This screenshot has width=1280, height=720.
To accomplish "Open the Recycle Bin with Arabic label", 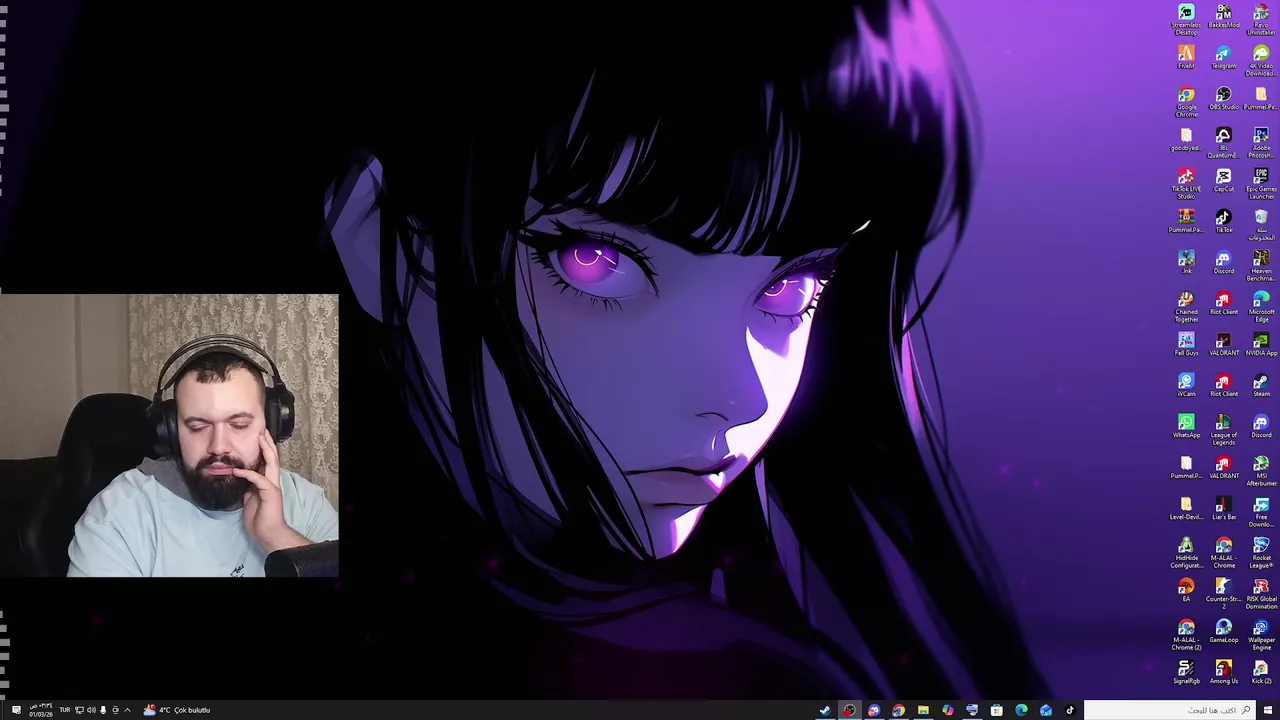I will point(1261,225).
